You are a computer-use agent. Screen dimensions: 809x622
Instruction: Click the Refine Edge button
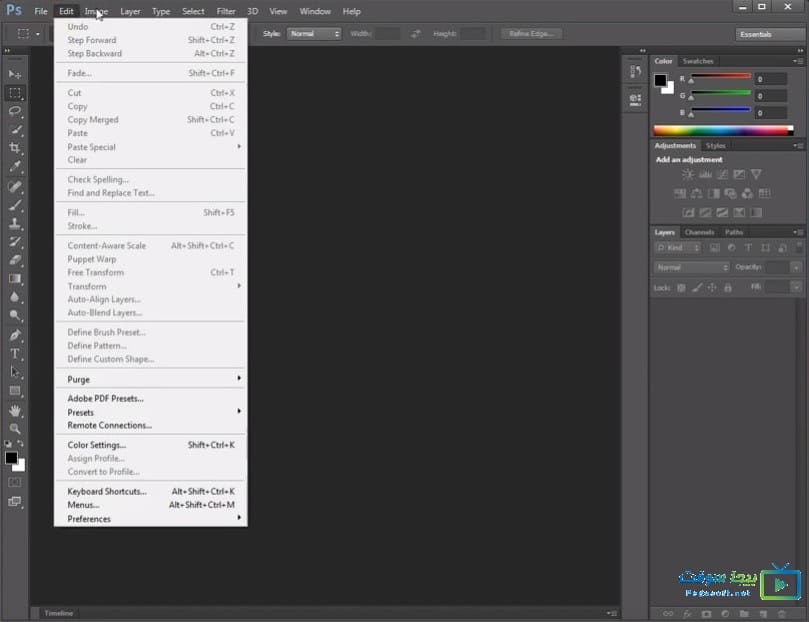click(531, 34)
